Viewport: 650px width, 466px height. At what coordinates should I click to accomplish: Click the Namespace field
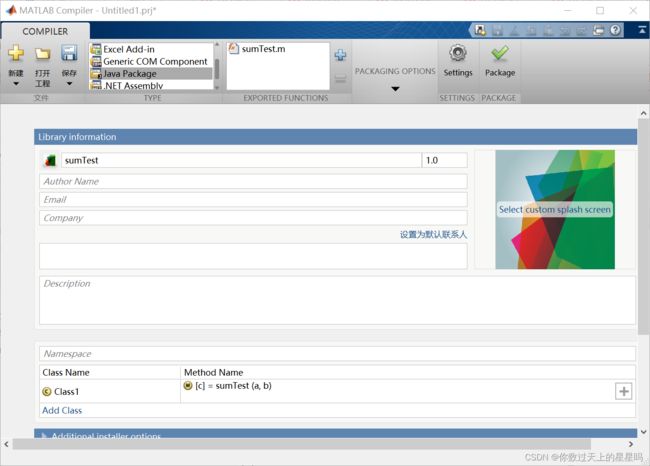[x=337, y=354]
